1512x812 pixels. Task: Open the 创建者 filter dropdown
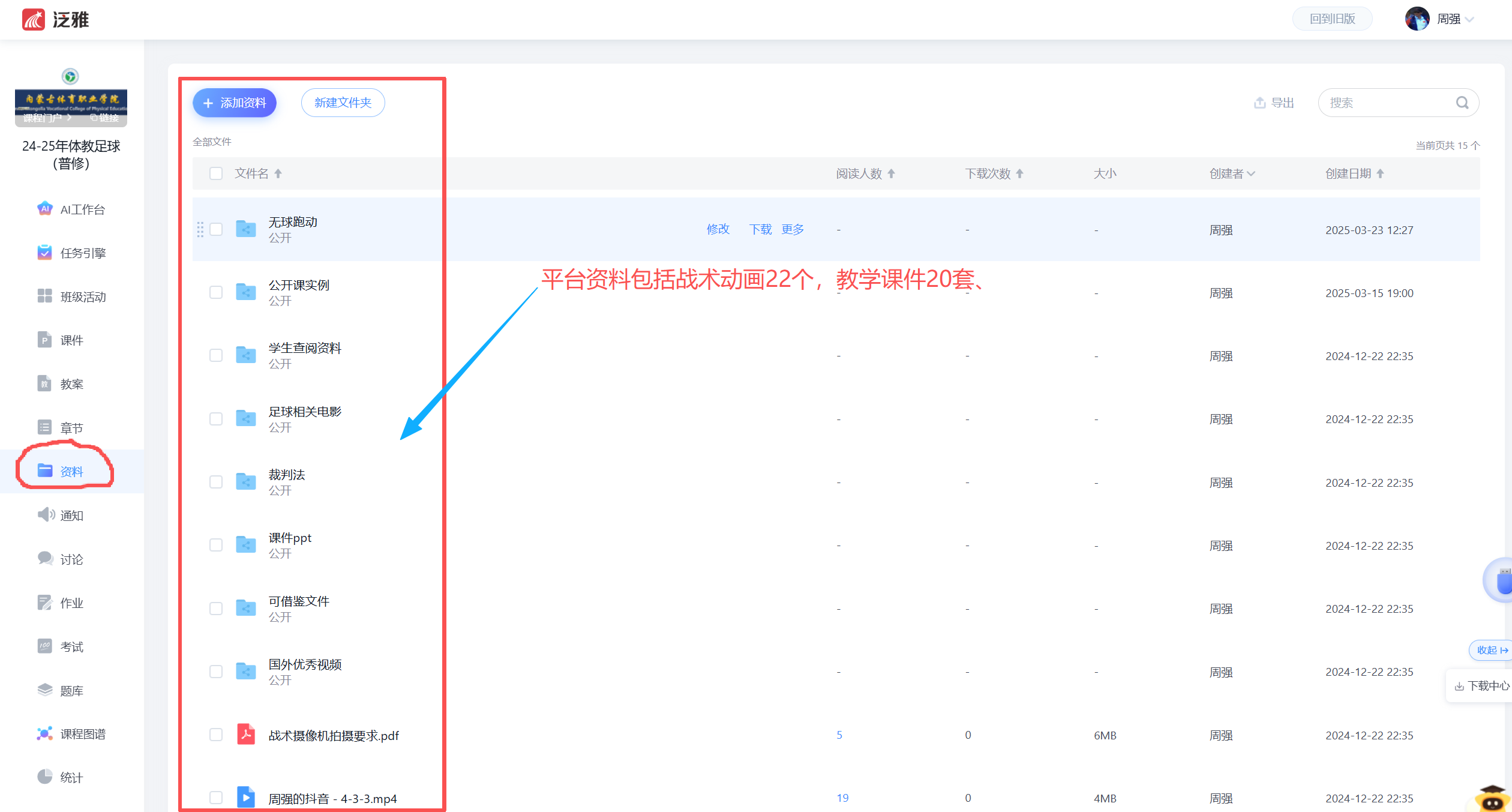1251,173
